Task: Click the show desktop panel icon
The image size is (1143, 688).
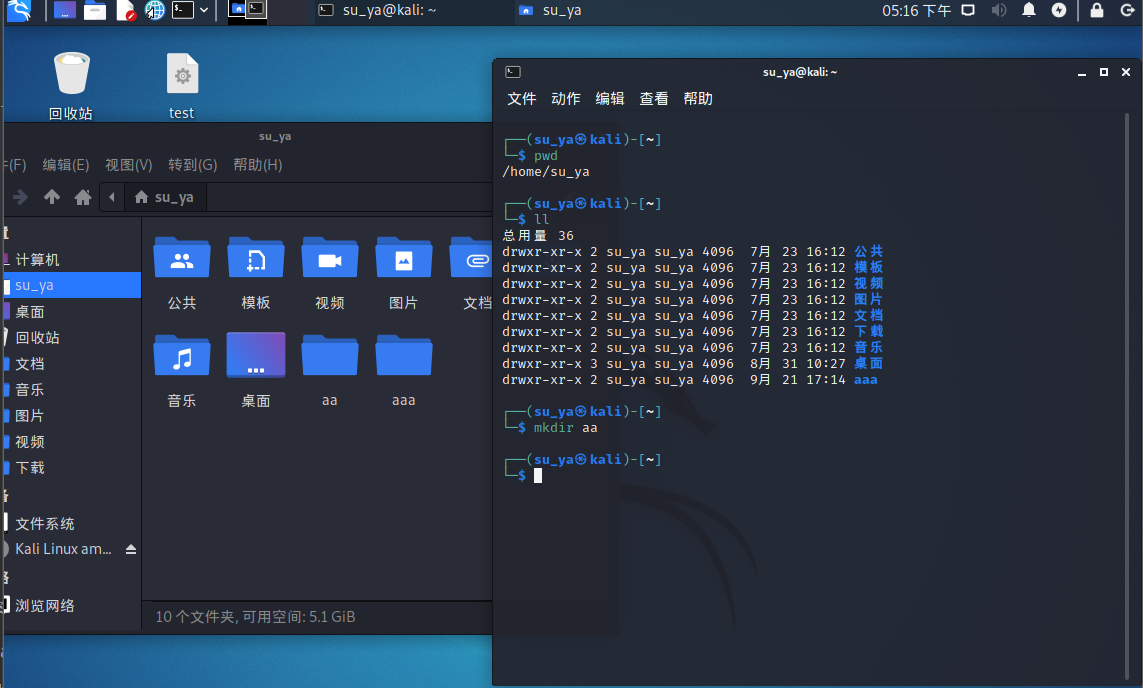Action: coord(64,10)
